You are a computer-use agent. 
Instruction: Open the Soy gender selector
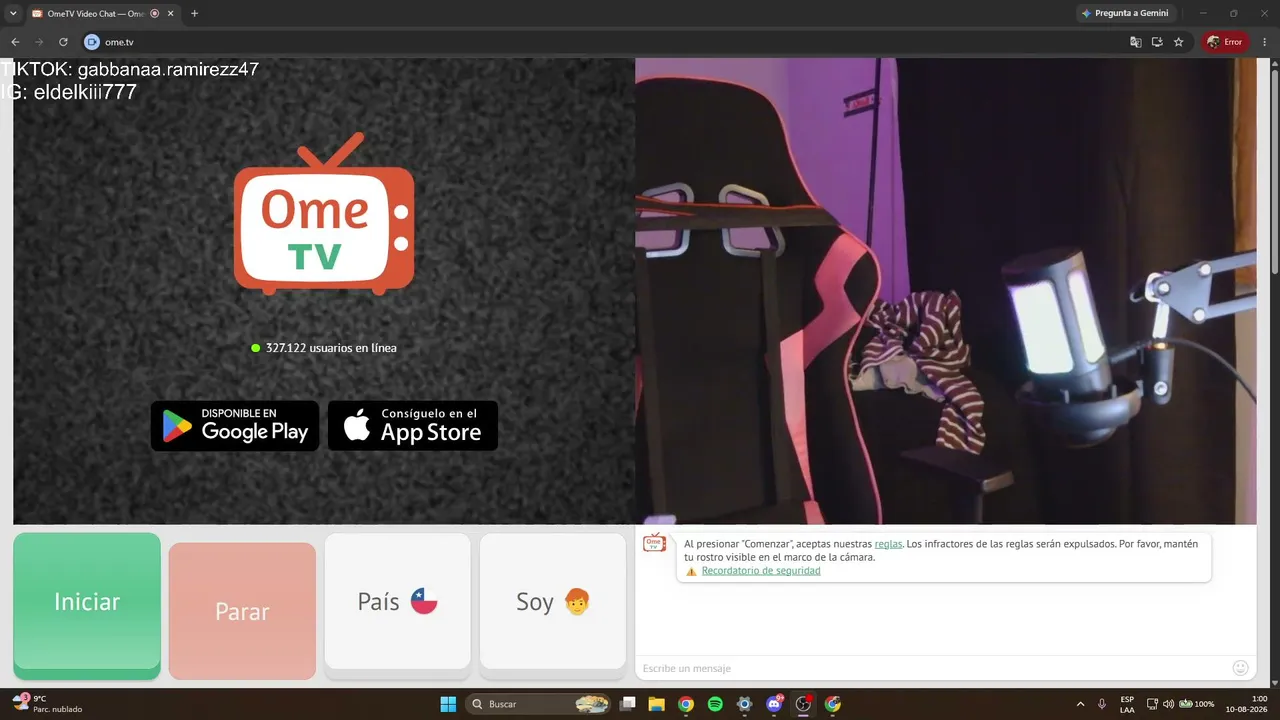[553, 602]
